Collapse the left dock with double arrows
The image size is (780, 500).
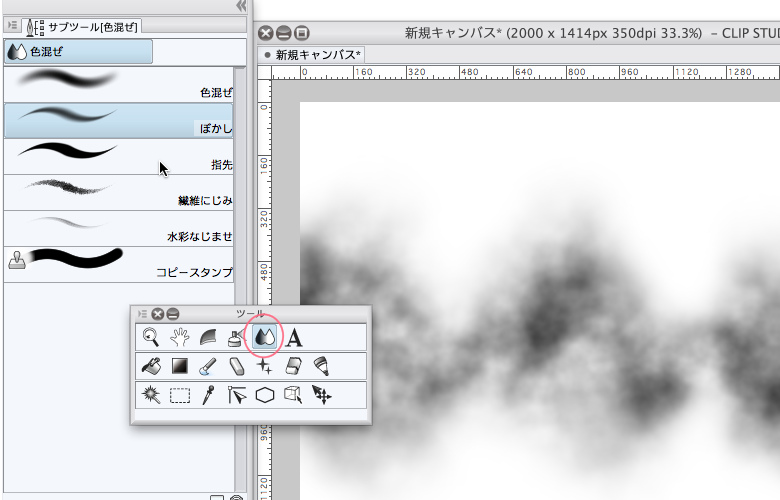tap(241, 6)
